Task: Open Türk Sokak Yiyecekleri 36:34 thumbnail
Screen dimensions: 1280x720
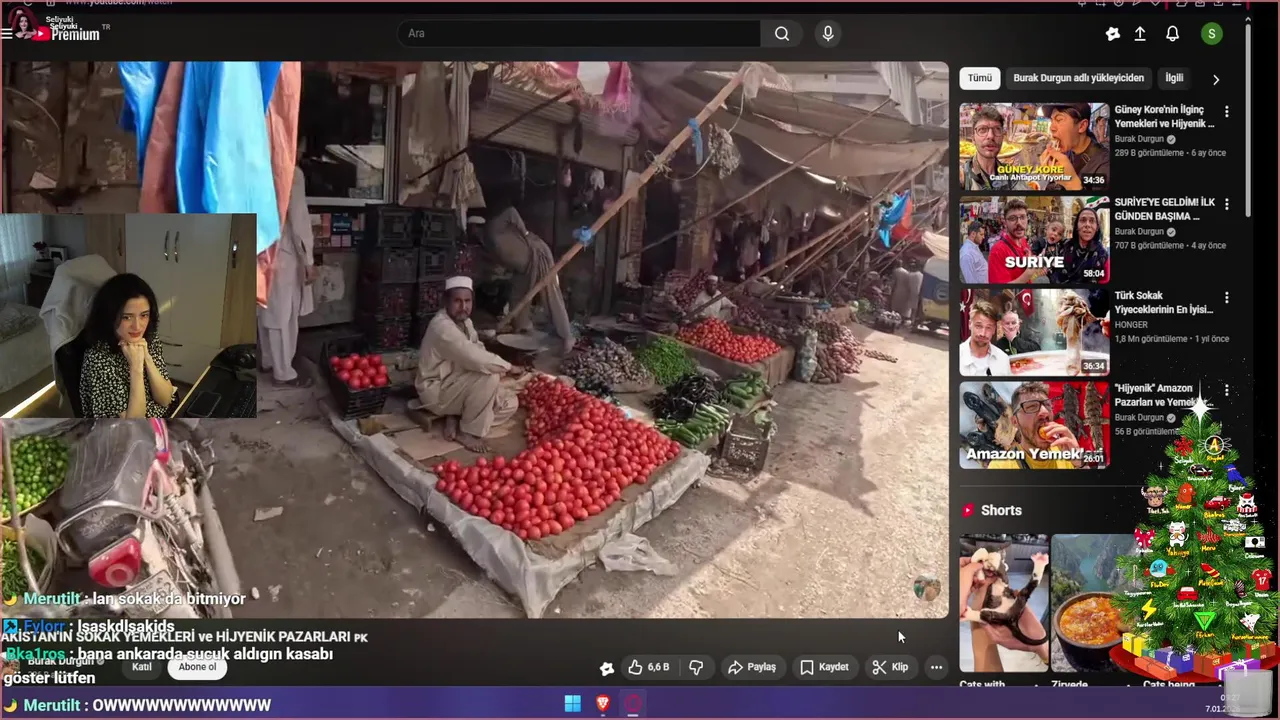Action: coord(1034,333)
